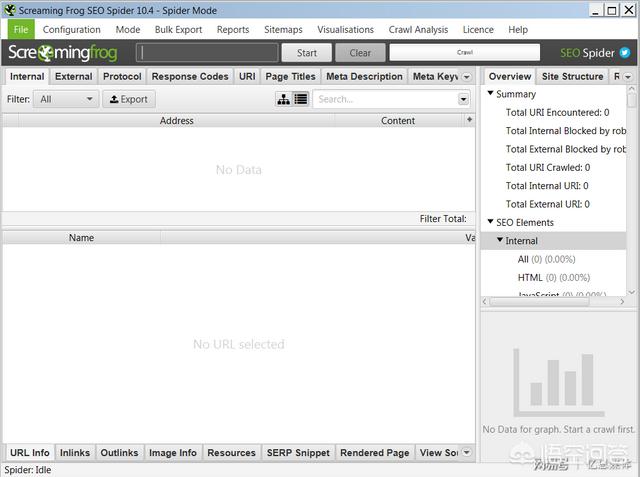This screenshot has height=477, width=640.
Task: Collapse the SEO Elements section
Action: coord(491,222)
